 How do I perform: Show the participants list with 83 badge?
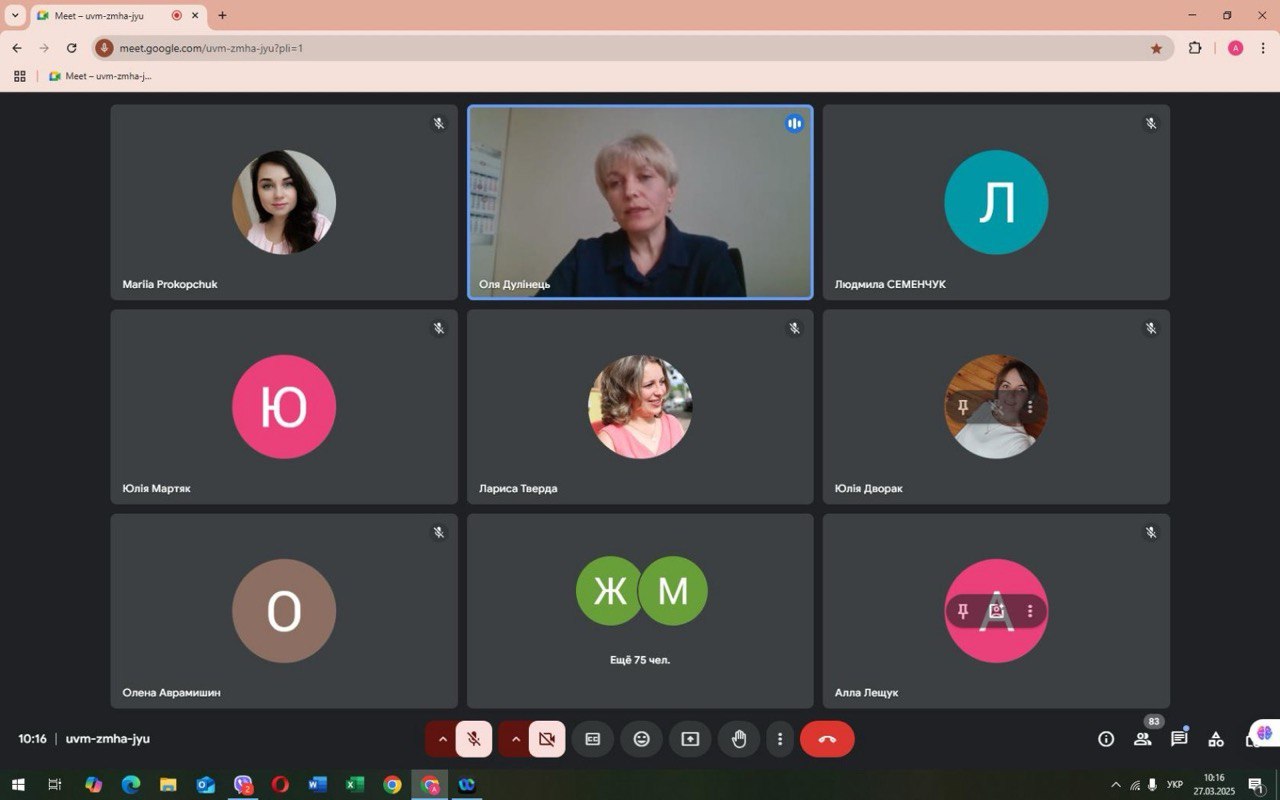coord(1142,739)
